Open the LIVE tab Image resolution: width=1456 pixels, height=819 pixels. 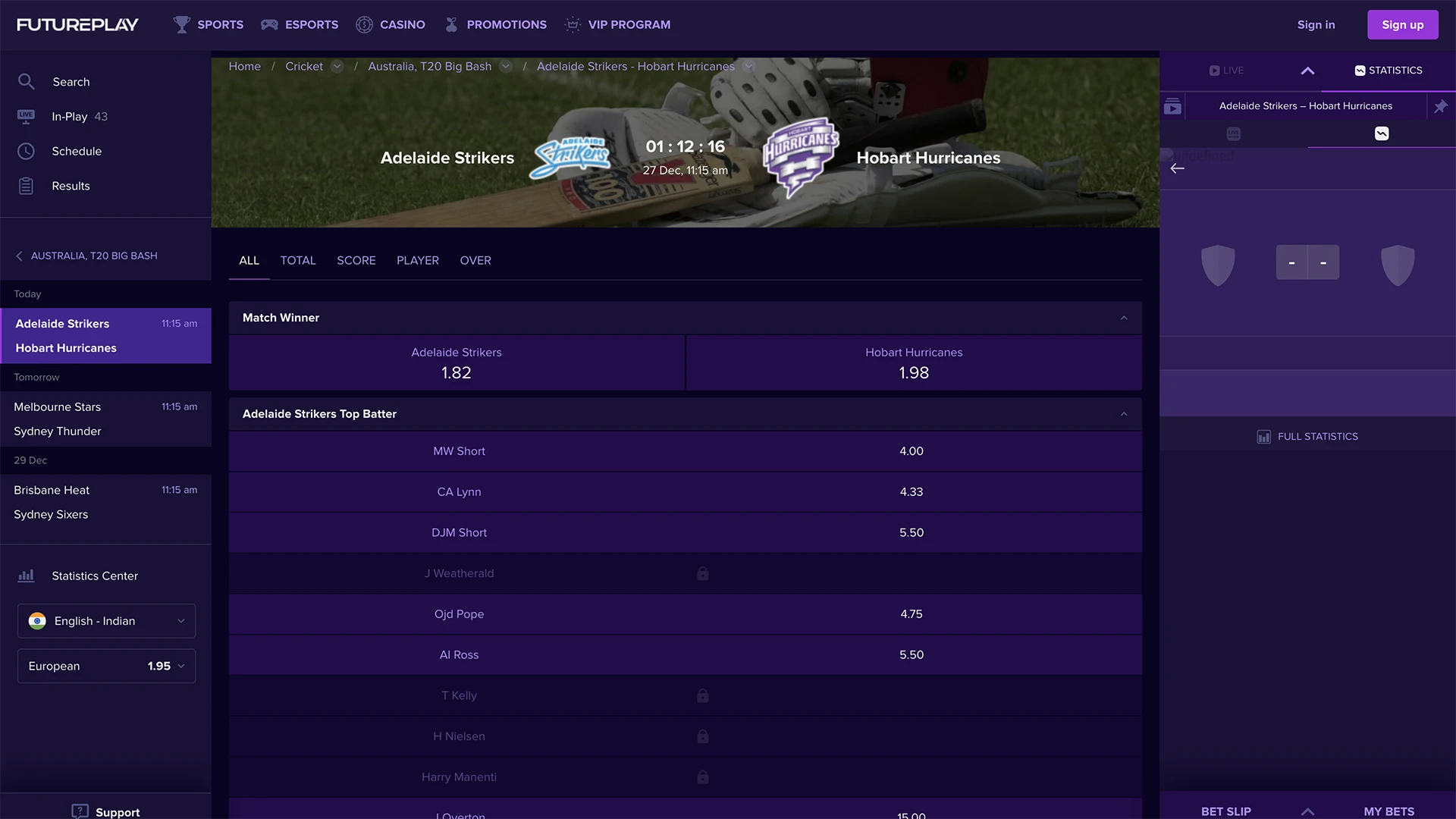tap(1226, 71)
